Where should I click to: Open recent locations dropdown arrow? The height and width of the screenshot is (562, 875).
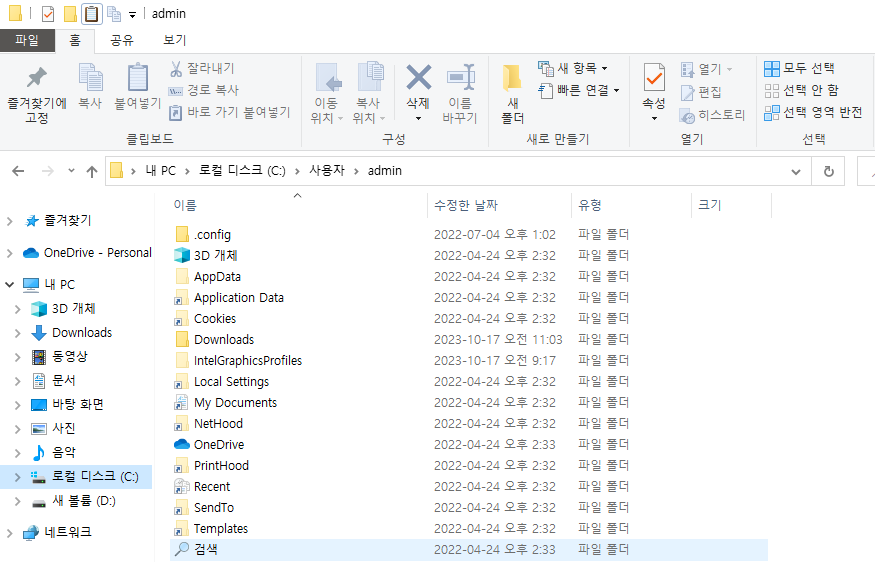tap(71, 171)
